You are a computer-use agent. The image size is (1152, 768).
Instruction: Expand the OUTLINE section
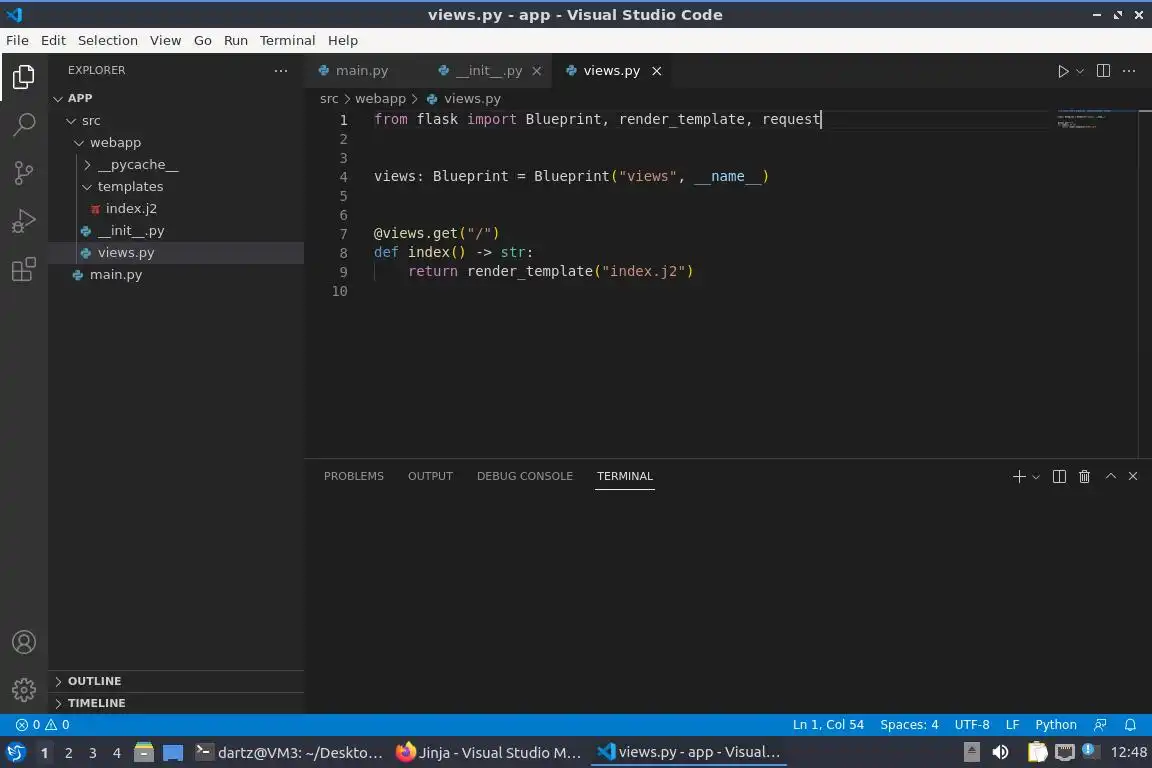click(x=176, y=681)
